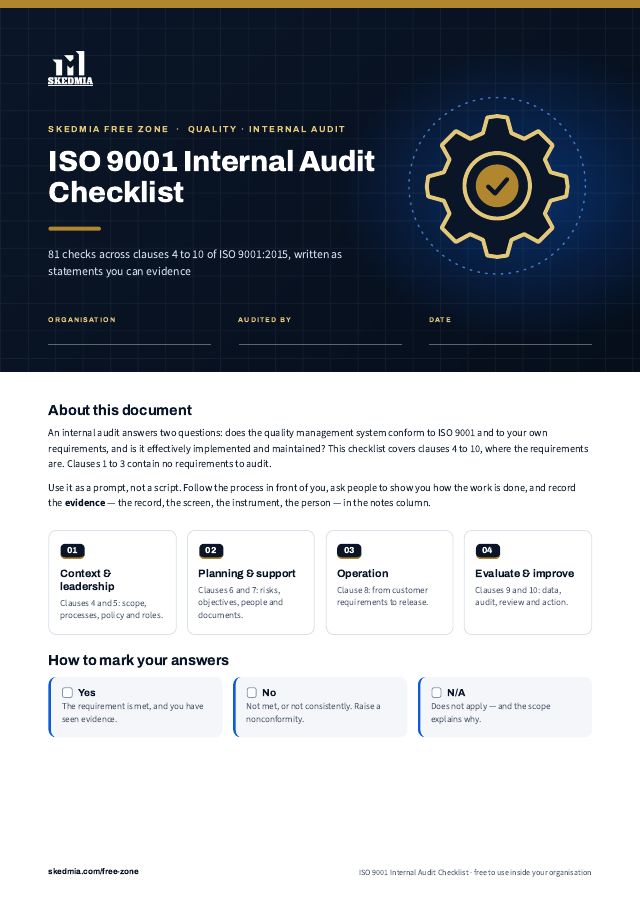Open the skedmia.com/free-zone link
This screenshot has height=906, width=640.
point(94,871)
